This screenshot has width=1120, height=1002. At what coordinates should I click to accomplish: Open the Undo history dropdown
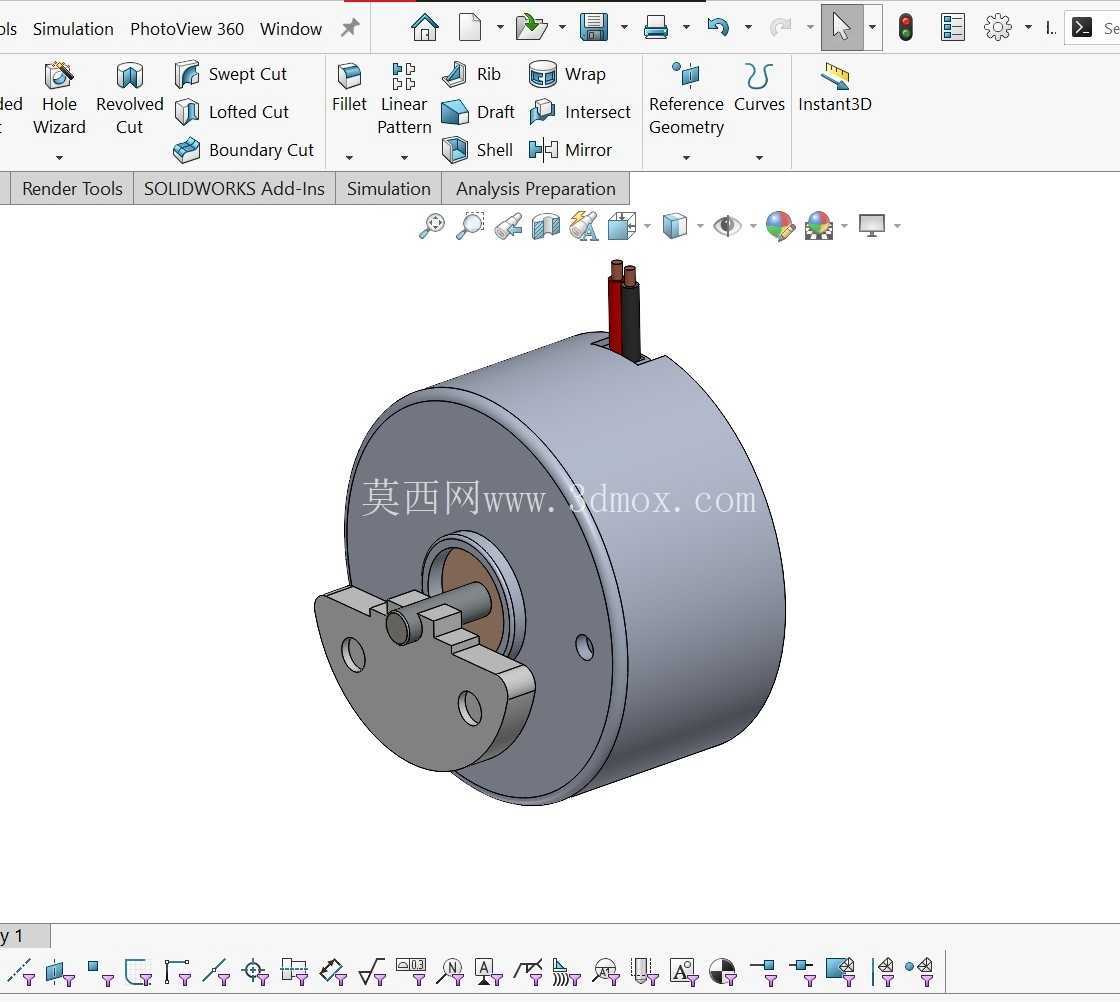pyautogui.click(x=748, y=28)
